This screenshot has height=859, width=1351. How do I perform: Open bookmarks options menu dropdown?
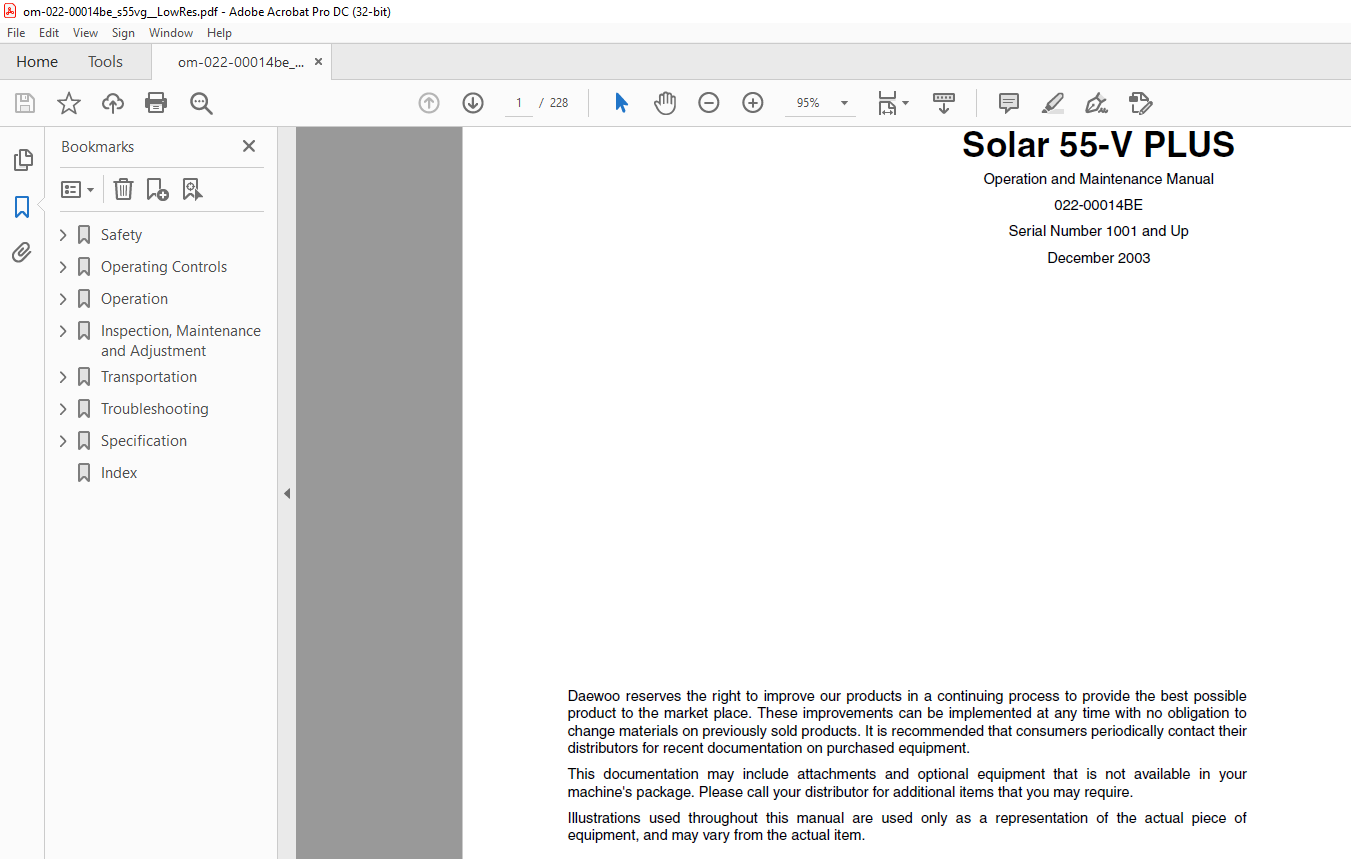pyautogui.click(x=77, y=189)
